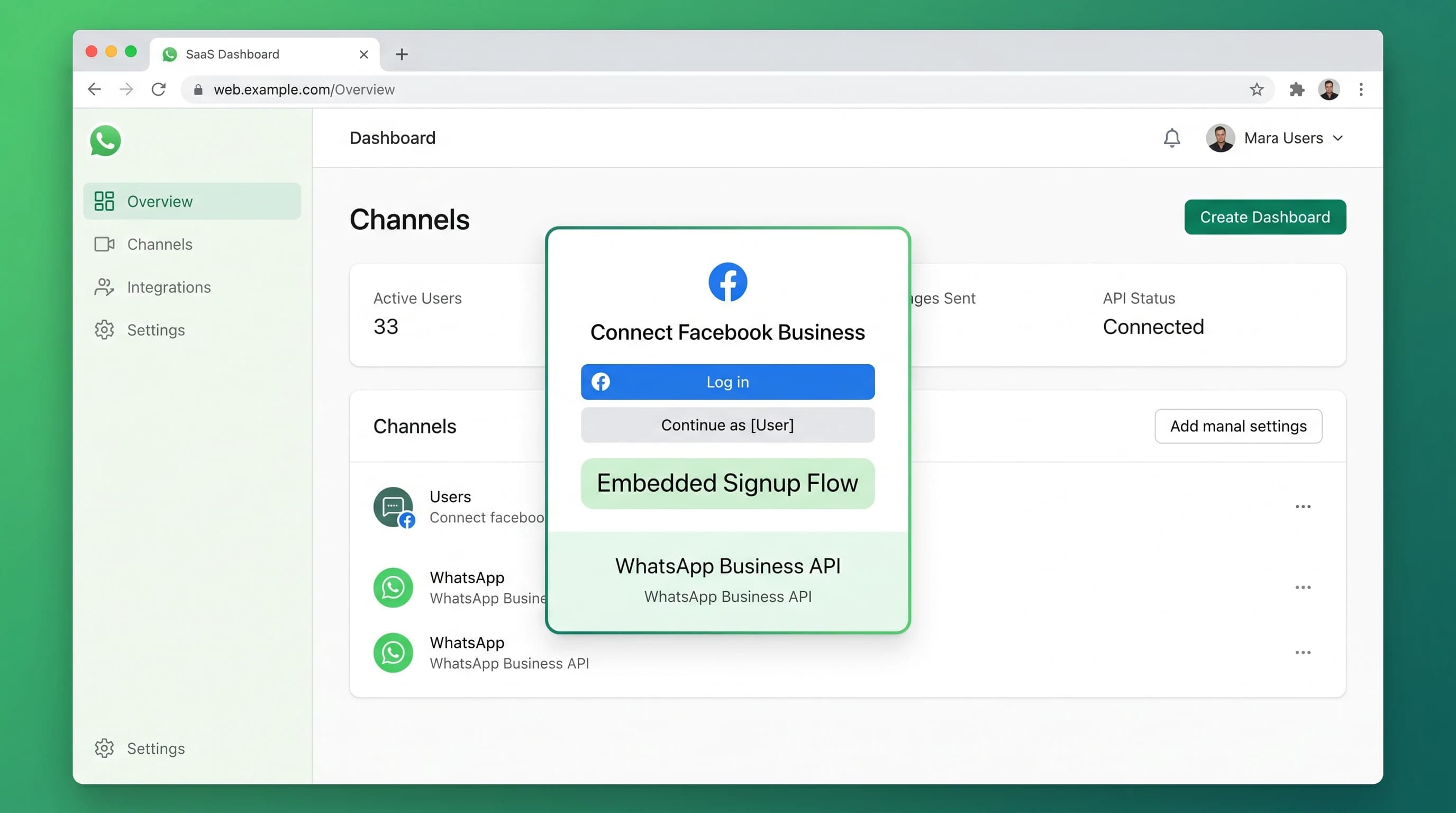This screenshot has height=813, width=1456.
Task: Click the Facebook Log in button
Action: [x=727, y=382]
